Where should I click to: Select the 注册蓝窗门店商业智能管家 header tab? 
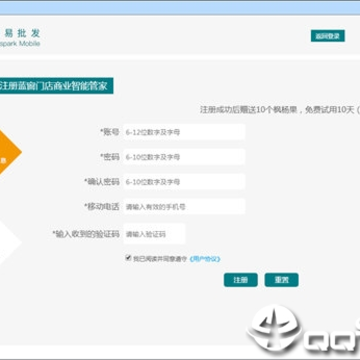(56, 86)
